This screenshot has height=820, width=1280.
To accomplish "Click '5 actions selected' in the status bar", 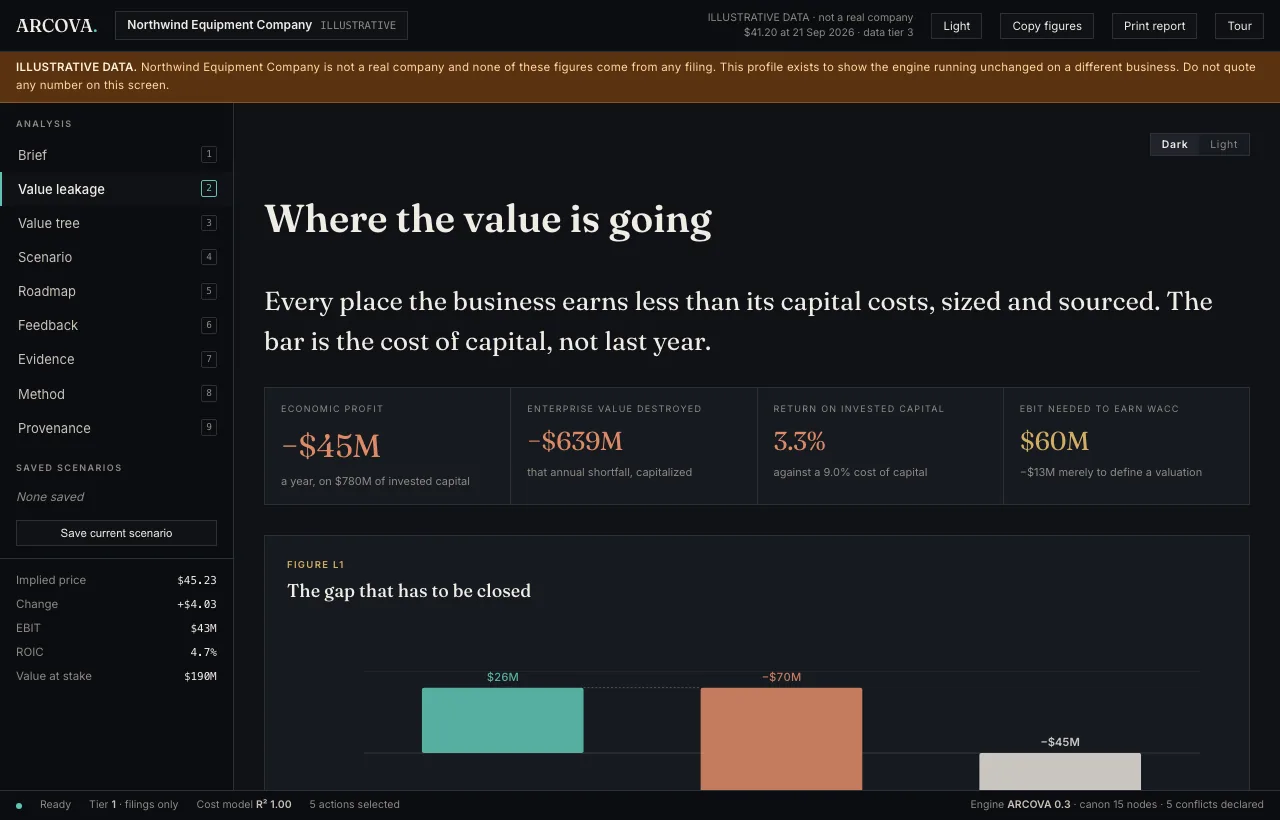I will click(354, 804).
